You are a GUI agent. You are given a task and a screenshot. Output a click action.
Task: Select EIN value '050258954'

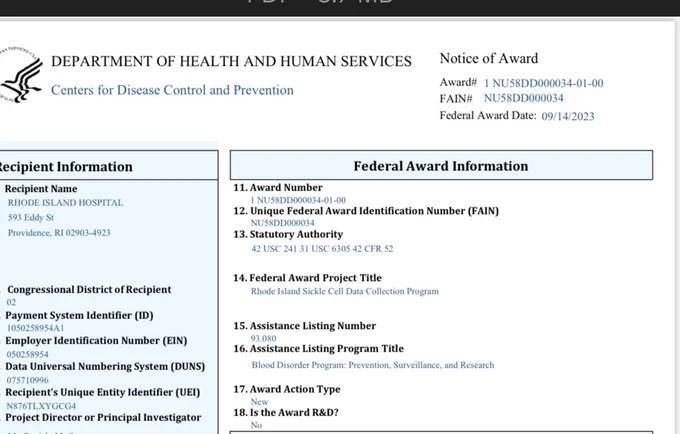click(28, 355)
